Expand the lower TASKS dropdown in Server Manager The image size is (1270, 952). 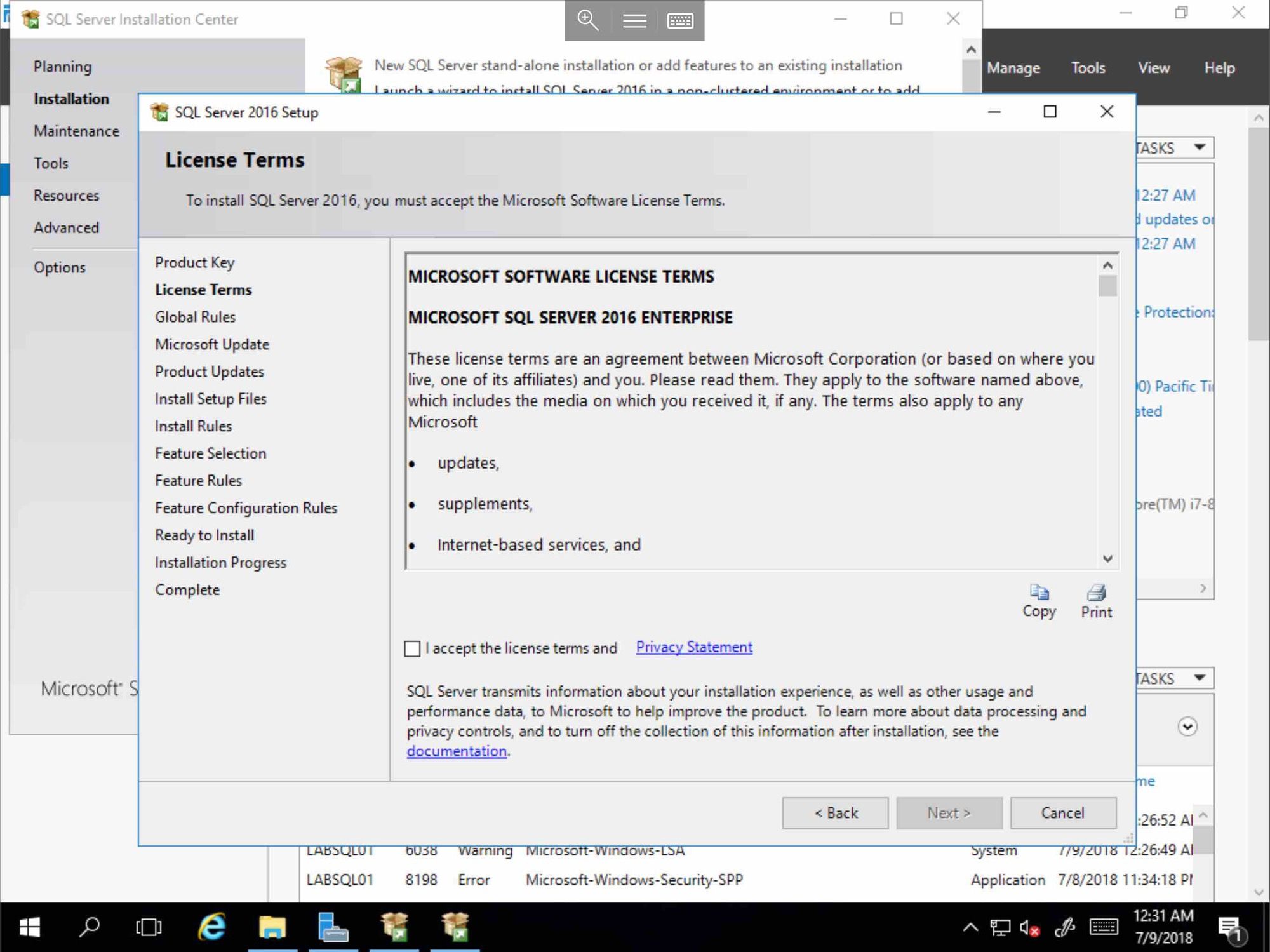pyautogui.click(x=1200, y=678)
